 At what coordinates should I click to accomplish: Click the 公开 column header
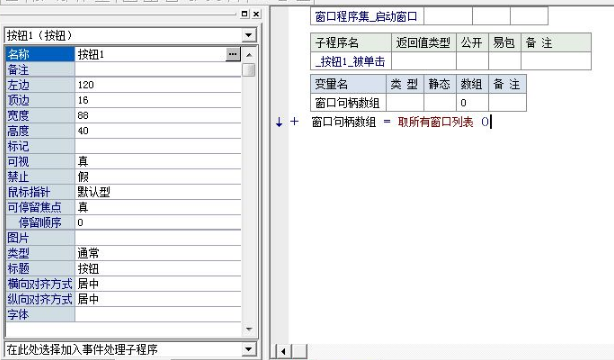tap(472, 43)
